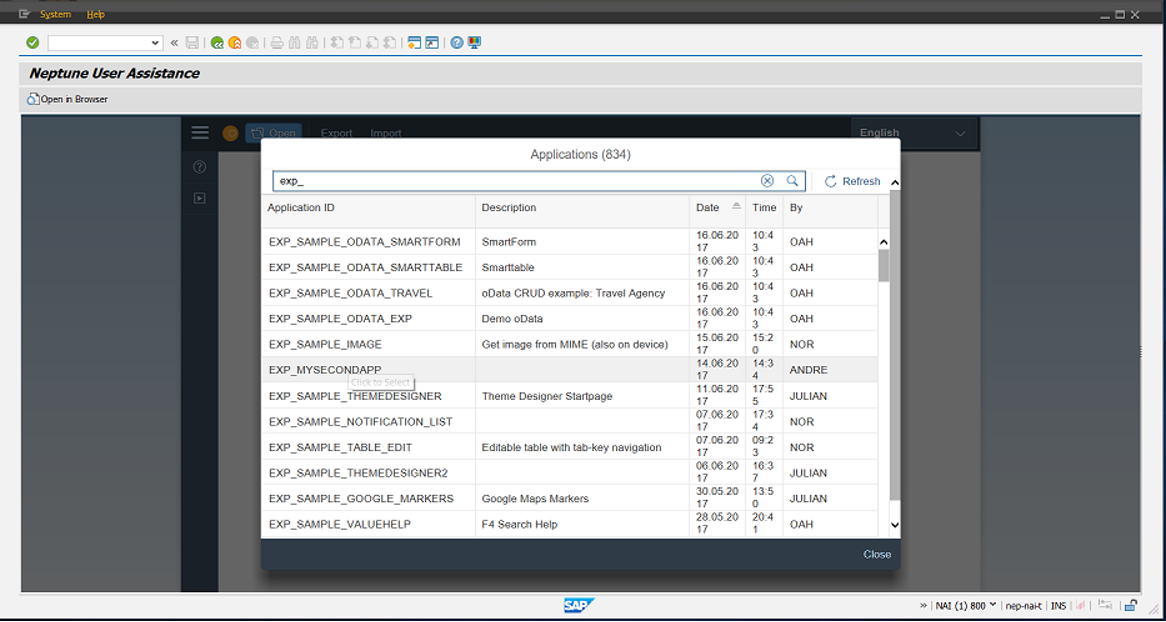Click the Generate Shortcut icon

(432, 43)
